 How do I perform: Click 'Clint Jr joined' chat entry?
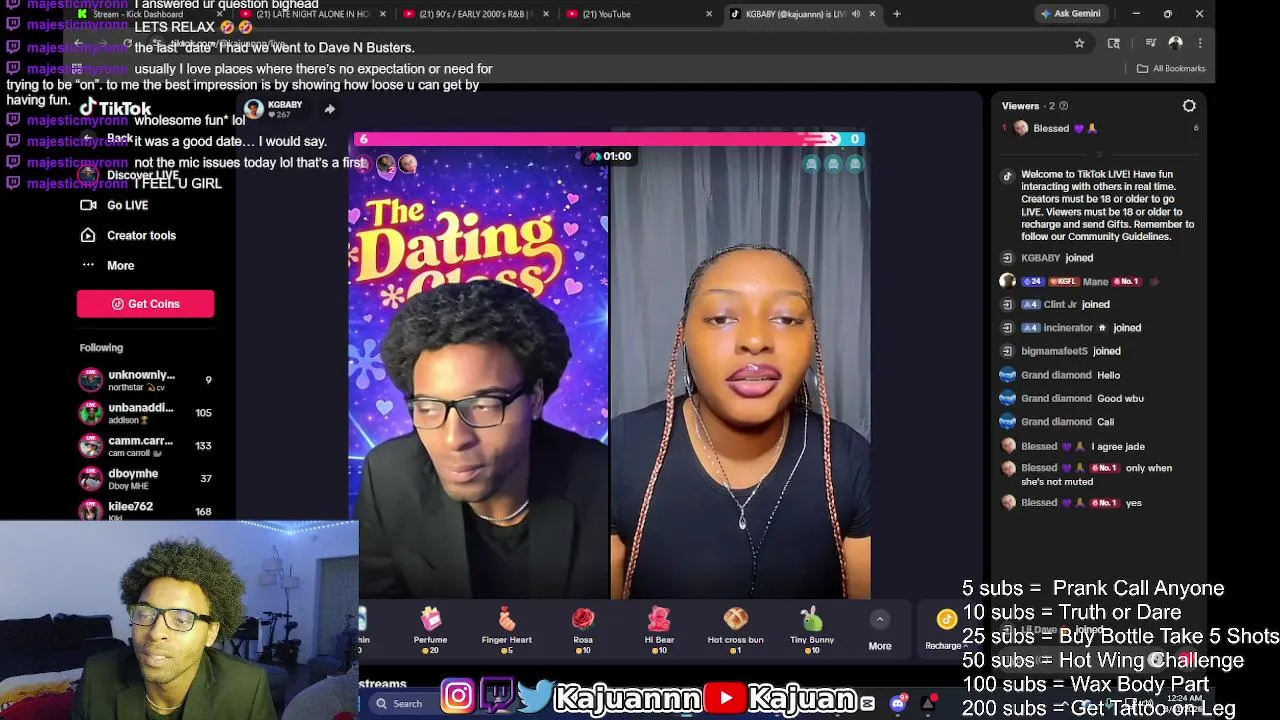point(1056,304)
